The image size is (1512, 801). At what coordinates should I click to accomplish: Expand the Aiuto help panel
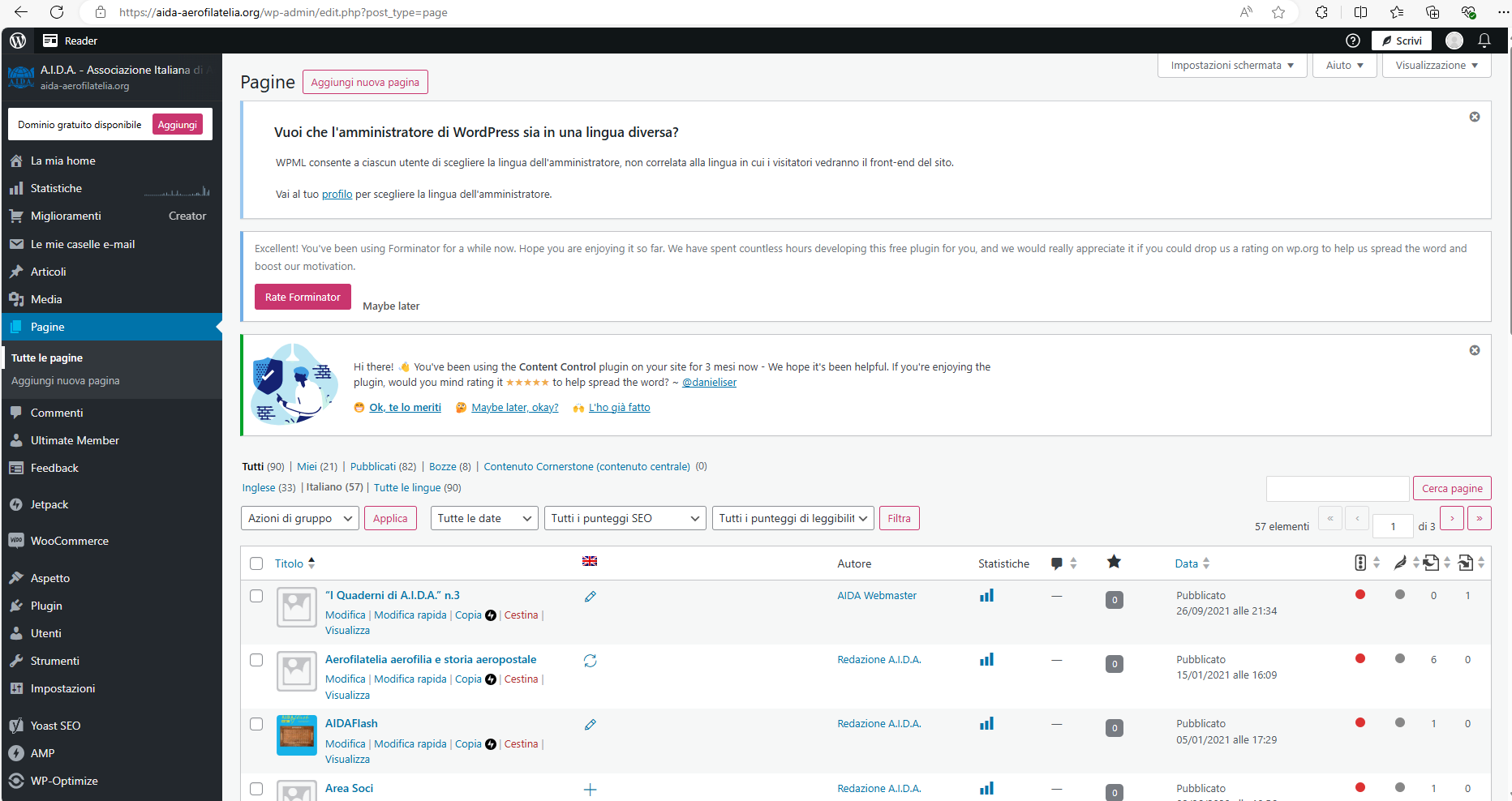[1345, 65]
